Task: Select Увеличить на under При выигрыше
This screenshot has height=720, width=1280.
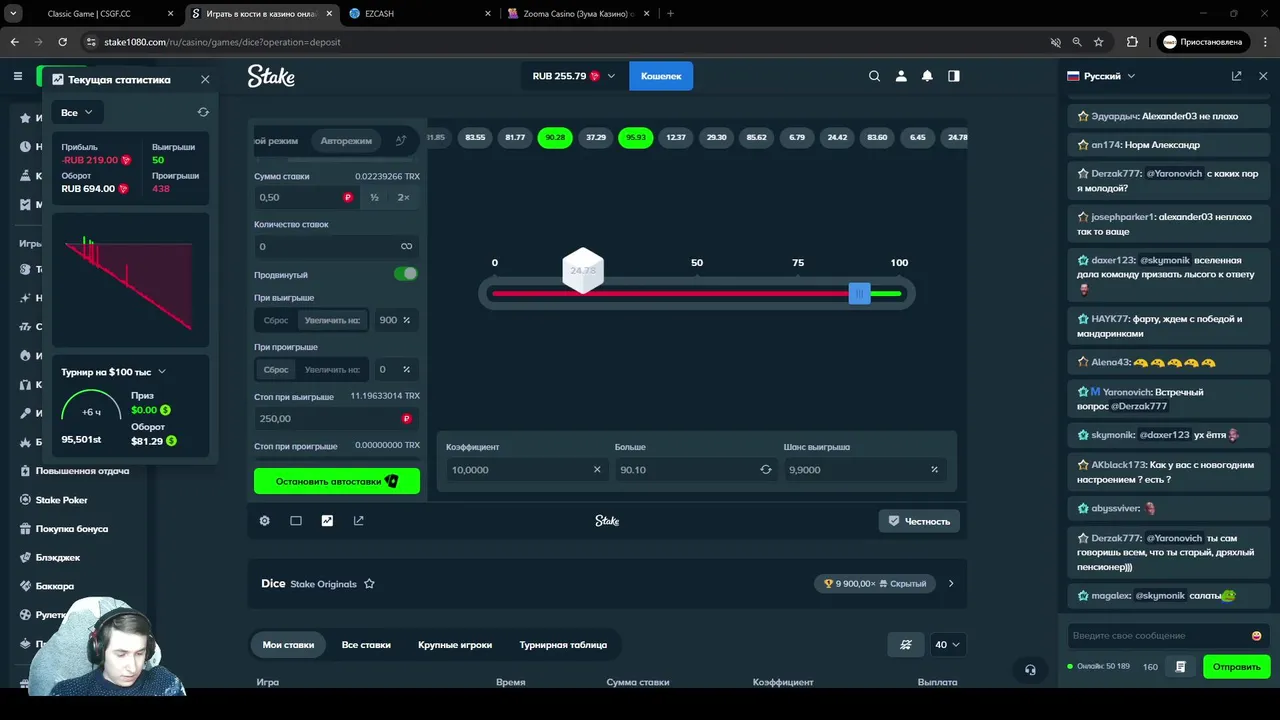Action: (332, 320)
